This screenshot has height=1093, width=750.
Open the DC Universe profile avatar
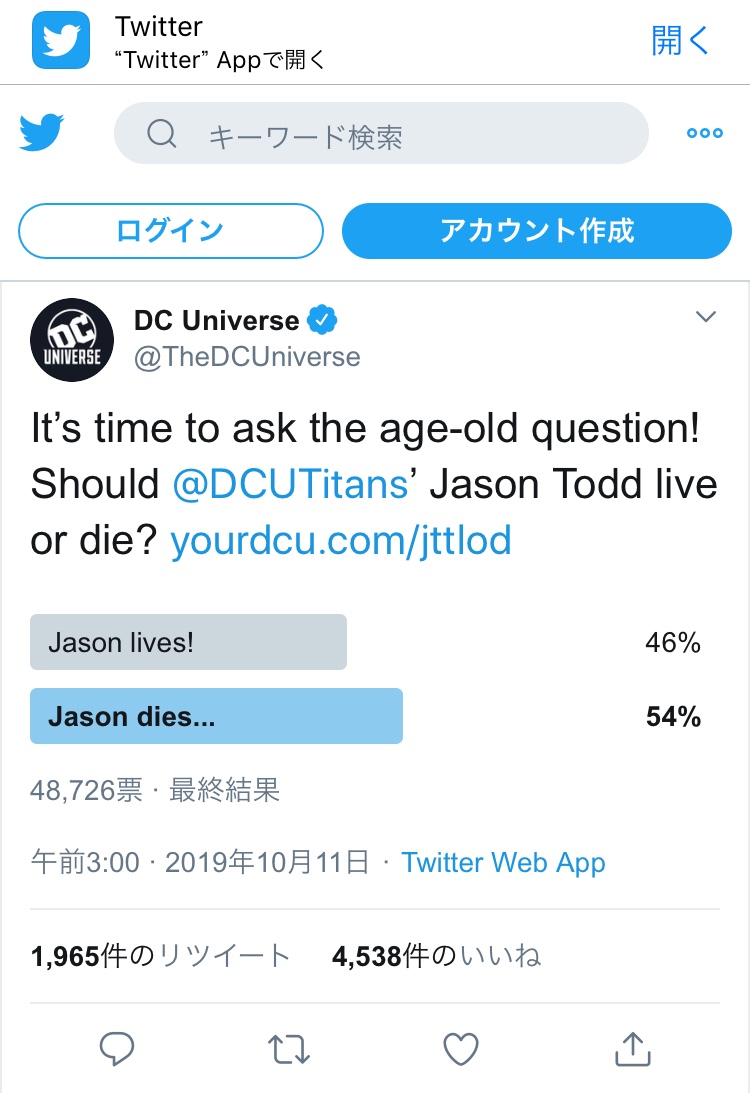click(x=72, y=340)
